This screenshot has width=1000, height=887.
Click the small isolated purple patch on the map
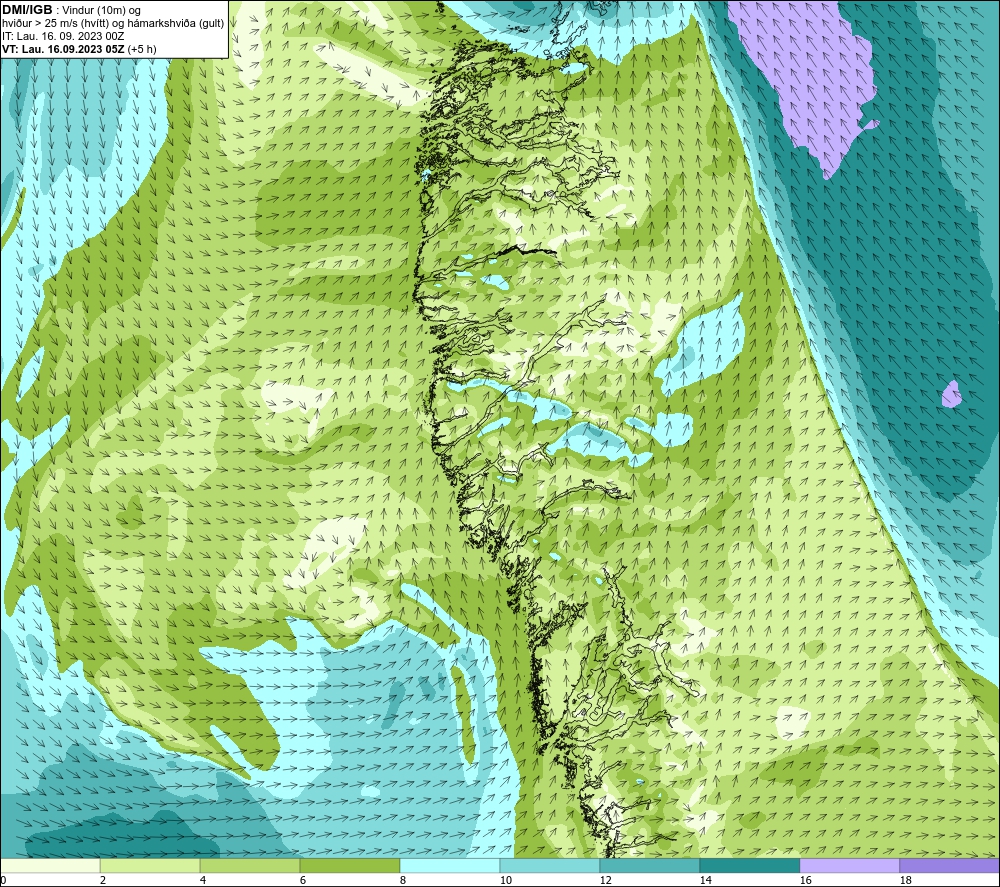tap(951, 394)
